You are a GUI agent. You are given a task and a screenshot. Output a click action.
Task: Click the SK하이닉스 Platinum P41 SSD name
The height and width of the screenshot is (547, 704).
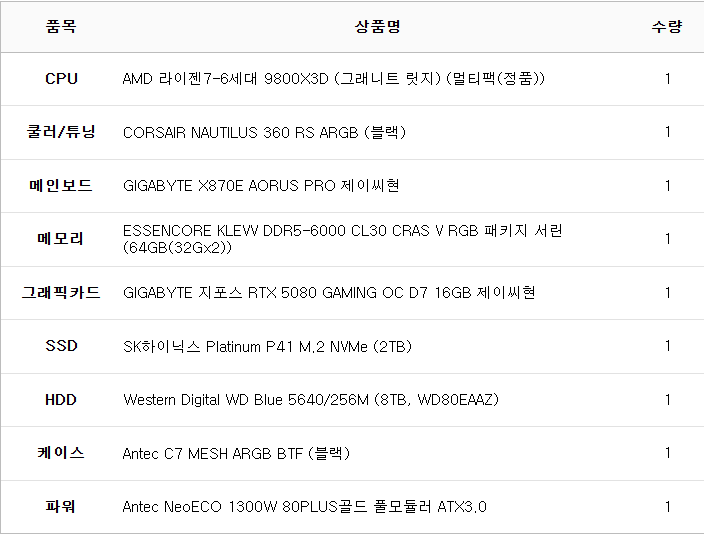pyautogui.click(x=267, y=347)
